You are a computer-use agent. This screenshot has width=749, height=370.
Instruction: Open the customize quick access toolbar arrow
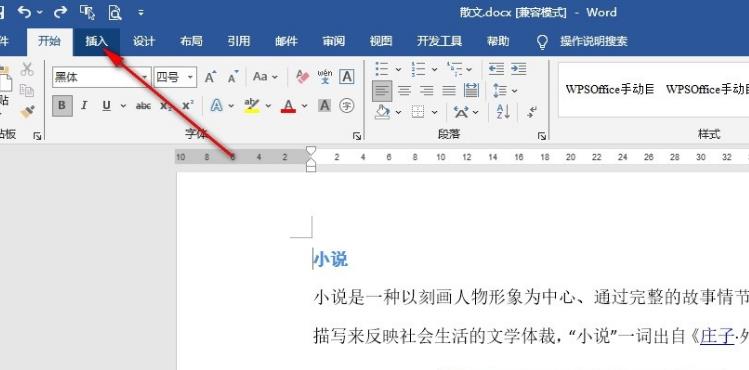141,12
